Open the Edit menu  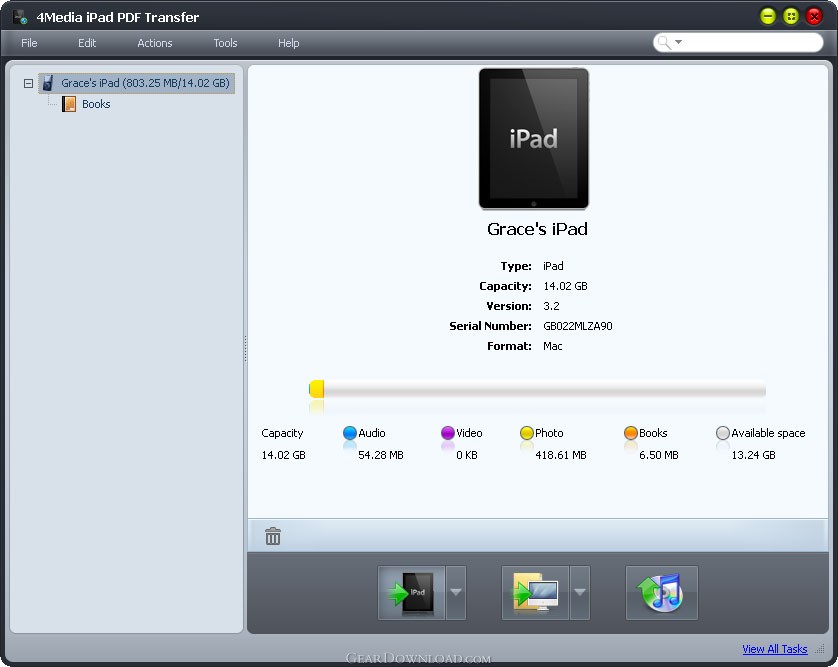pyautogui.click(x=87, y=43)
